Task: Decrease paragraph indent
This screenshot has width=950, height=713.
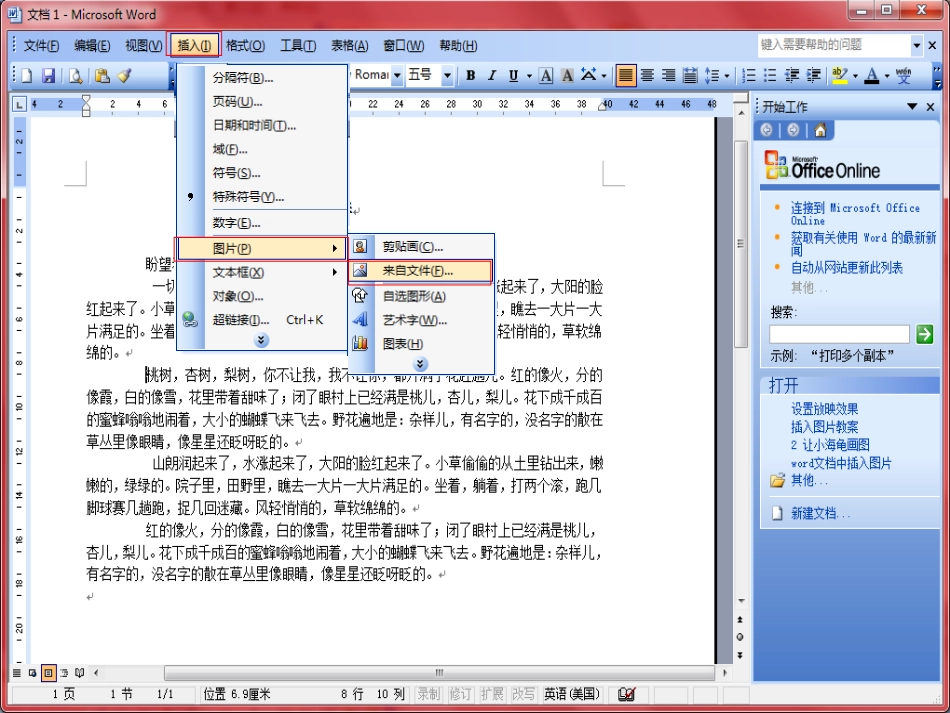Action: point(791,75)
